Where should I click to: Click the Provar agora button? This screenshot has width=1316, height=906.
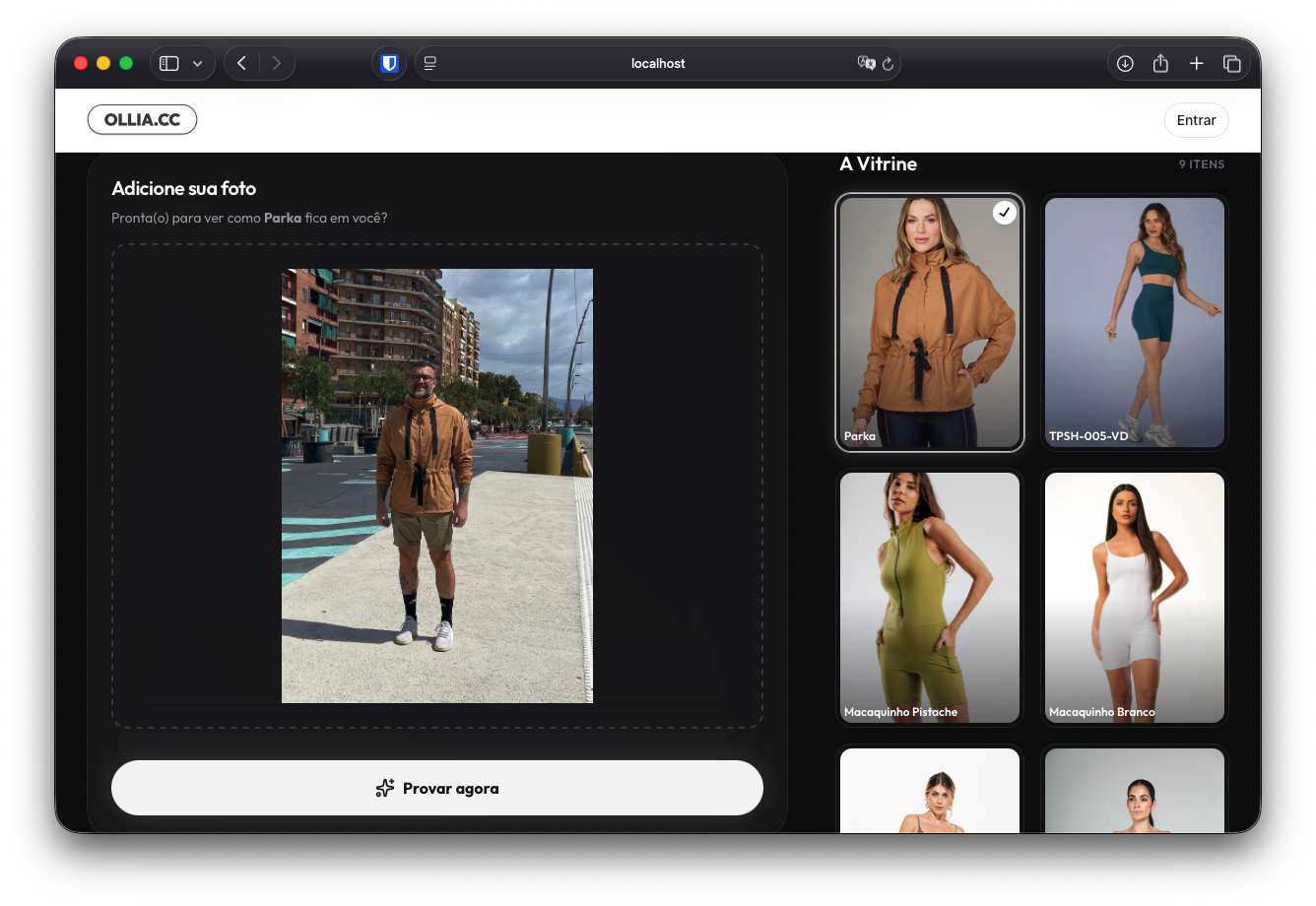tap(437, 788)
